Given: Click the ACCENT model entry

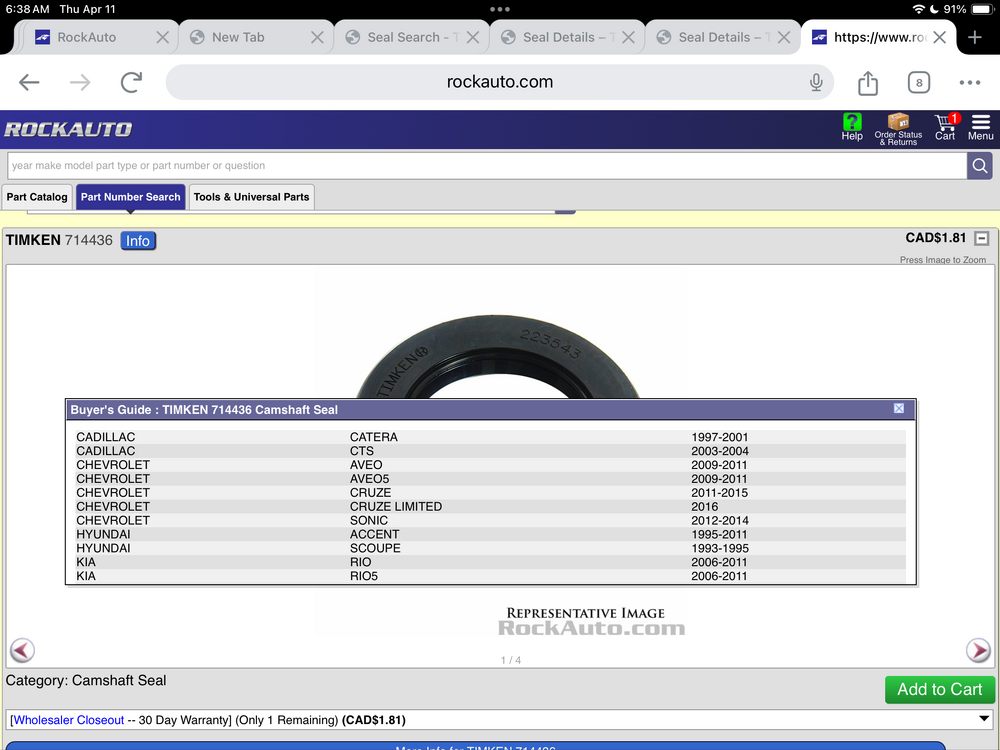Looking at the screenshot, I should pos(374,534).
